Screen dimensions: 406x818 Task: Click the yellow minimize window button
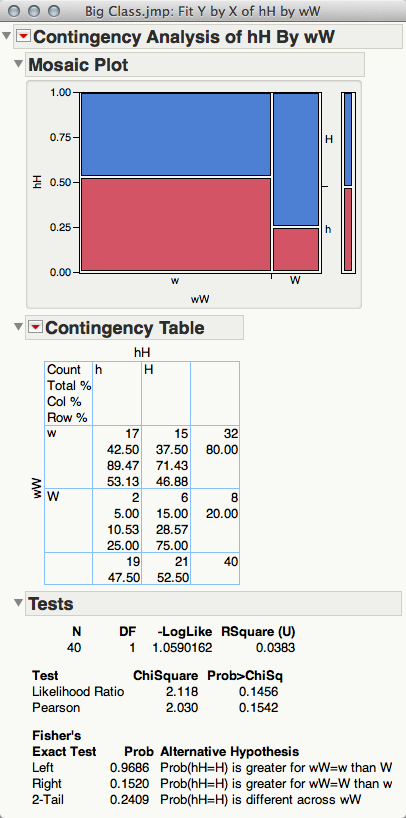35,10
